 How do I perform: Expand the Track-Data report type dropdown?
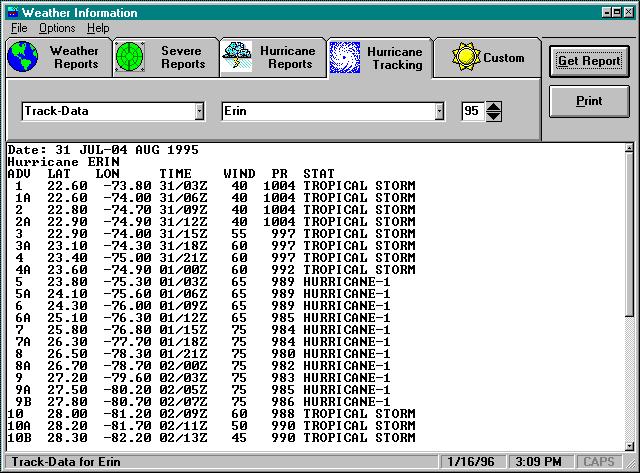coord(199,112)
